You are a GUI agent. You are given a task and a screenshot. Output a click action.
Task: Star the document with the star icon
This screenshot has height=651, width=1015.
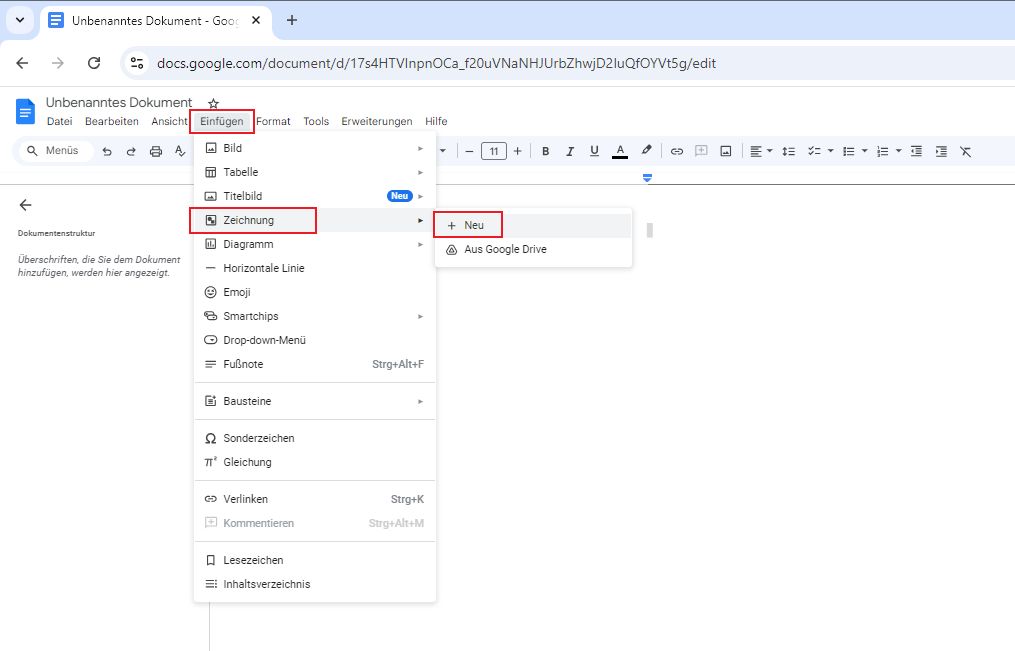coord(213,104)
